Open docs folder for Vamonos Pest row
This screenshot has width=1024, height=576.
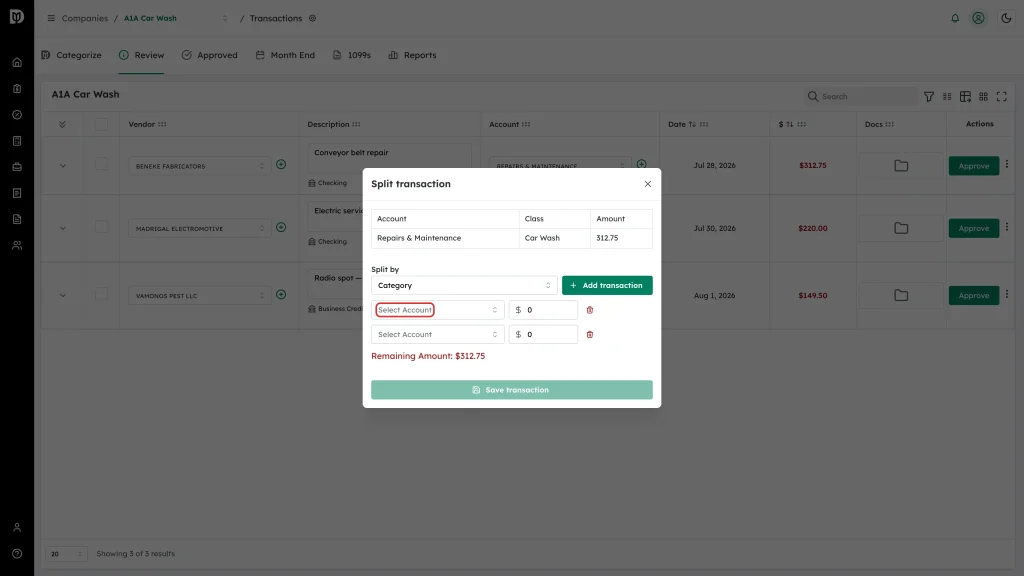pyautogui.click(x=901, y=295)
